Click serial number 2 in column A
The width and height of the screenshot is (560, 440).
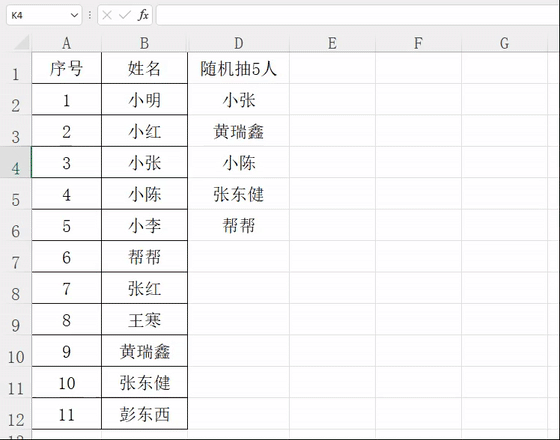(x=66, y=131)
